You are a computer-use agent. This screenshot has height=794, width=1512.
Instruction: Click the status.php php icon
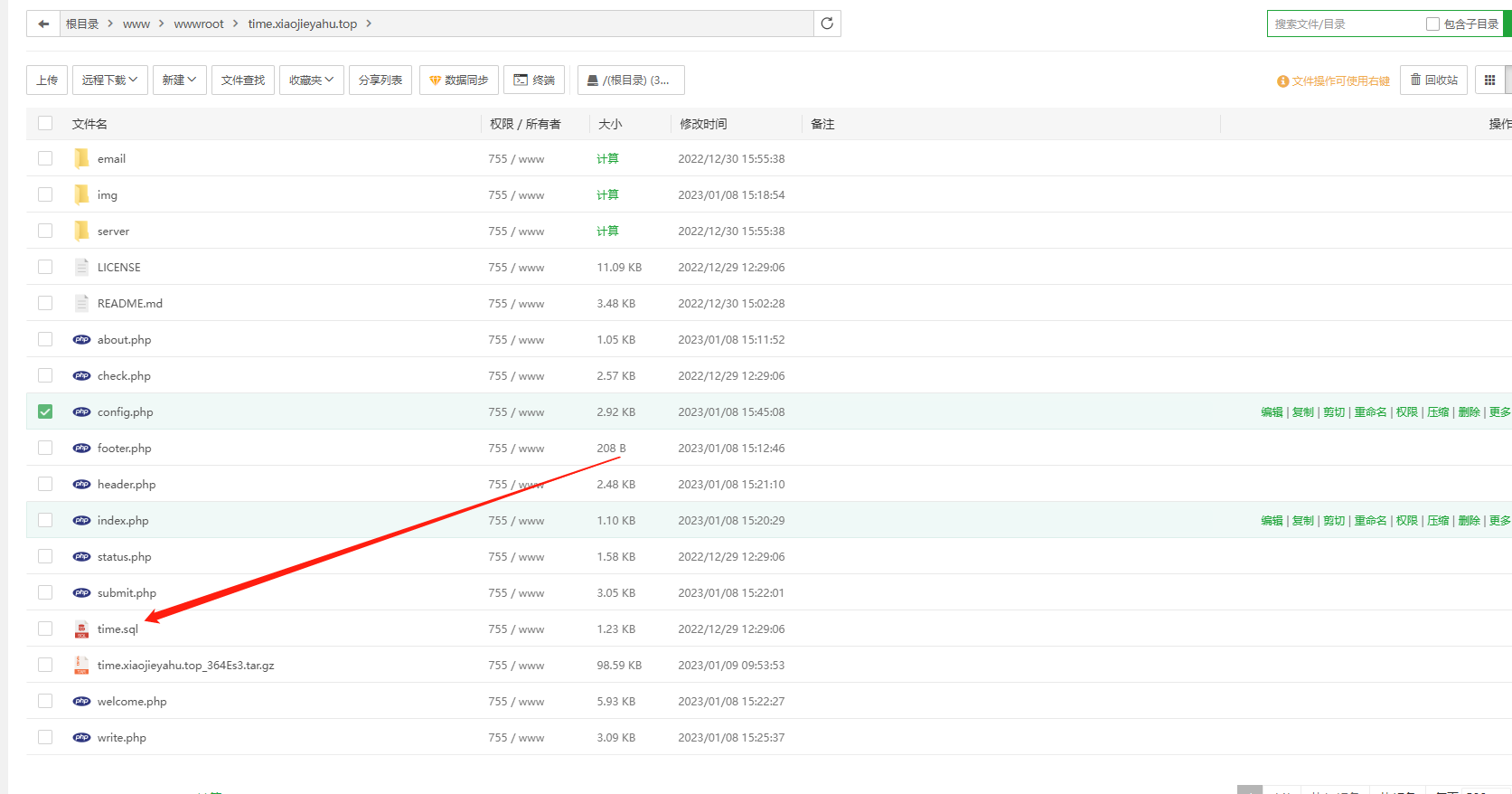pos(81,556)
